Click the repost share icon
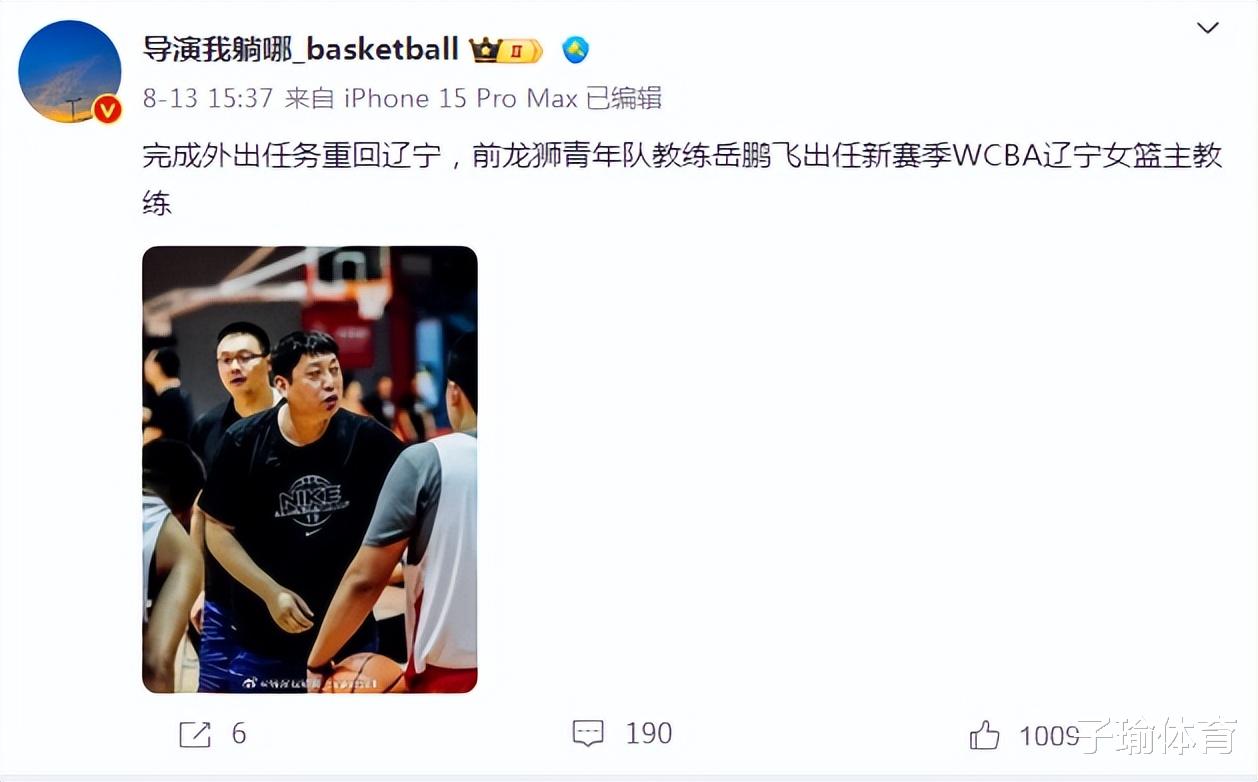This screenshot has width=1258, height=782. click(195, 735)
